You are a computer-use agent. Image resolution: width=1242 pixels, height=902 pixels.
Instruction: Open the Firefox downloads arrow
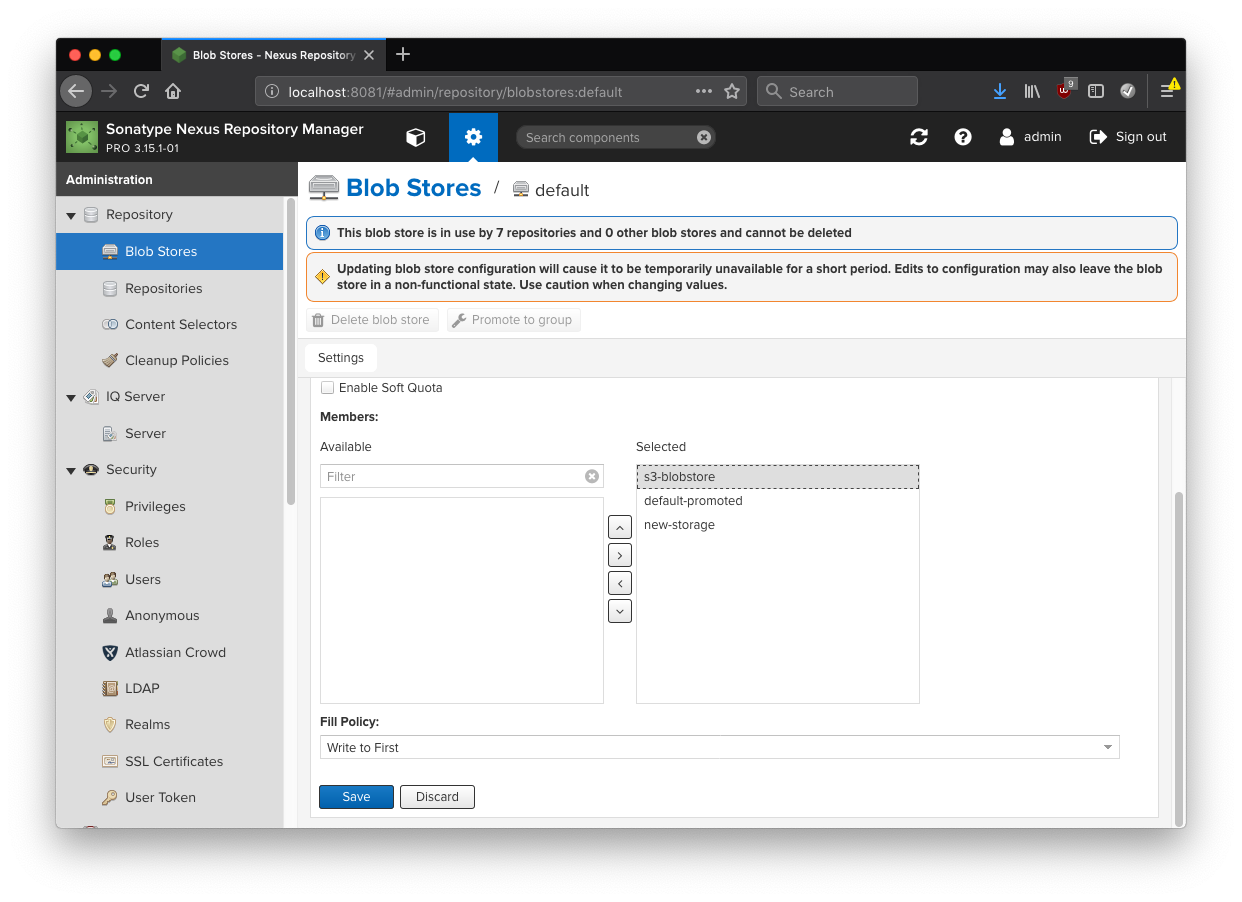coord(999,91)
